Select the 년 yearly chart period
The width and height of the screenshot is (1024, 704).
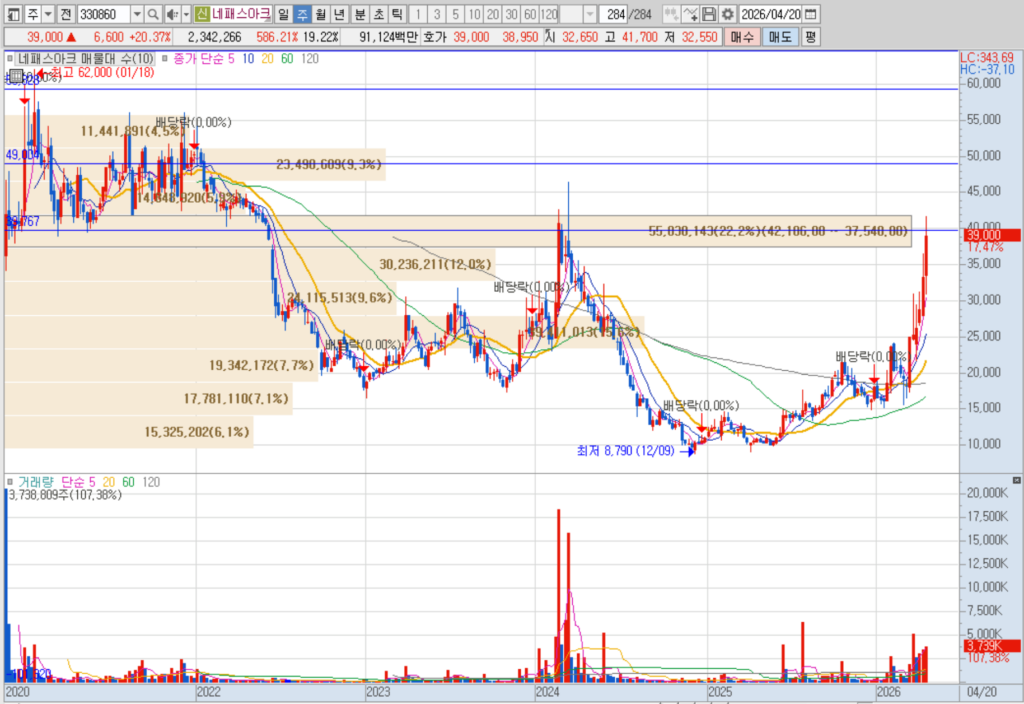click(338, 14)
